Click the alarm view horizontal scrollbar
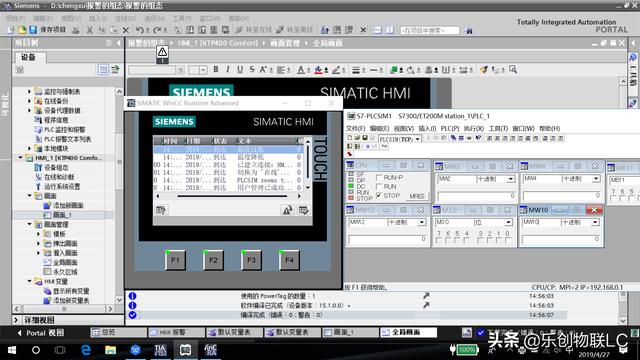 pos(229,196)
